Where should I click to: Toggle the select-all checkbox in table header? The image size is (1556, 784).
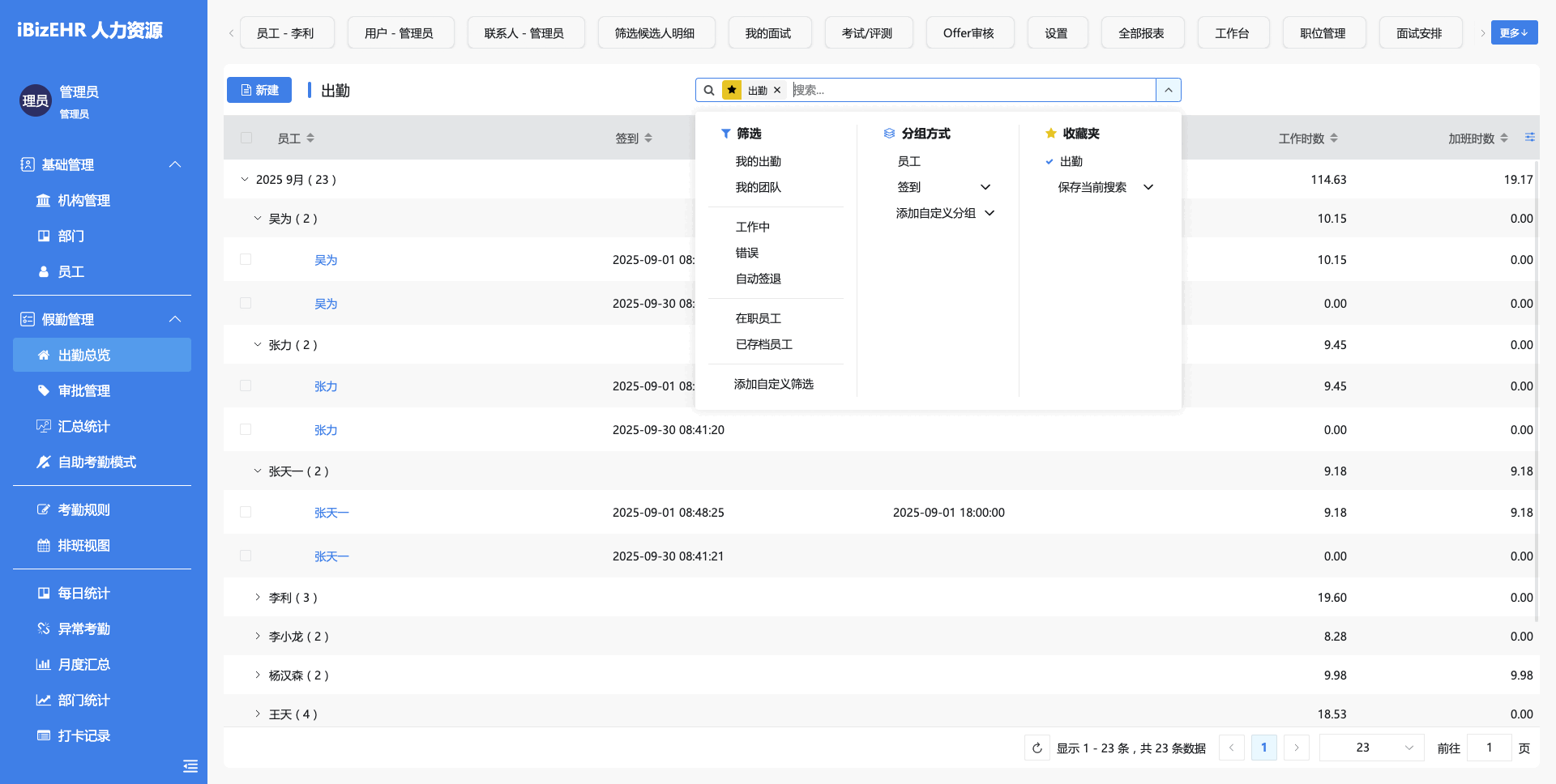click(246, 138)
